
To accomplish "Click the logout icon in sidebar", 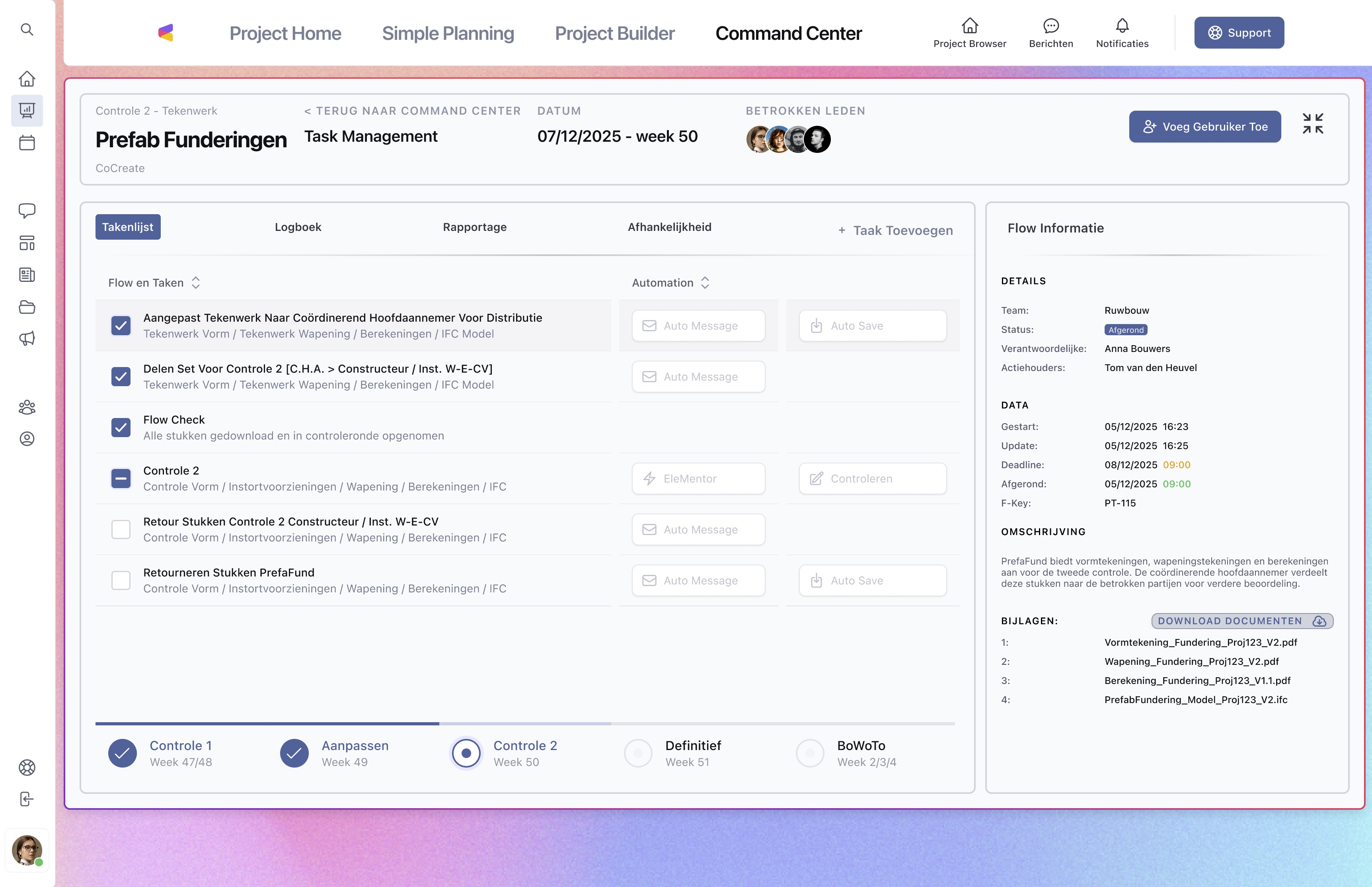I will coord(27,799).
